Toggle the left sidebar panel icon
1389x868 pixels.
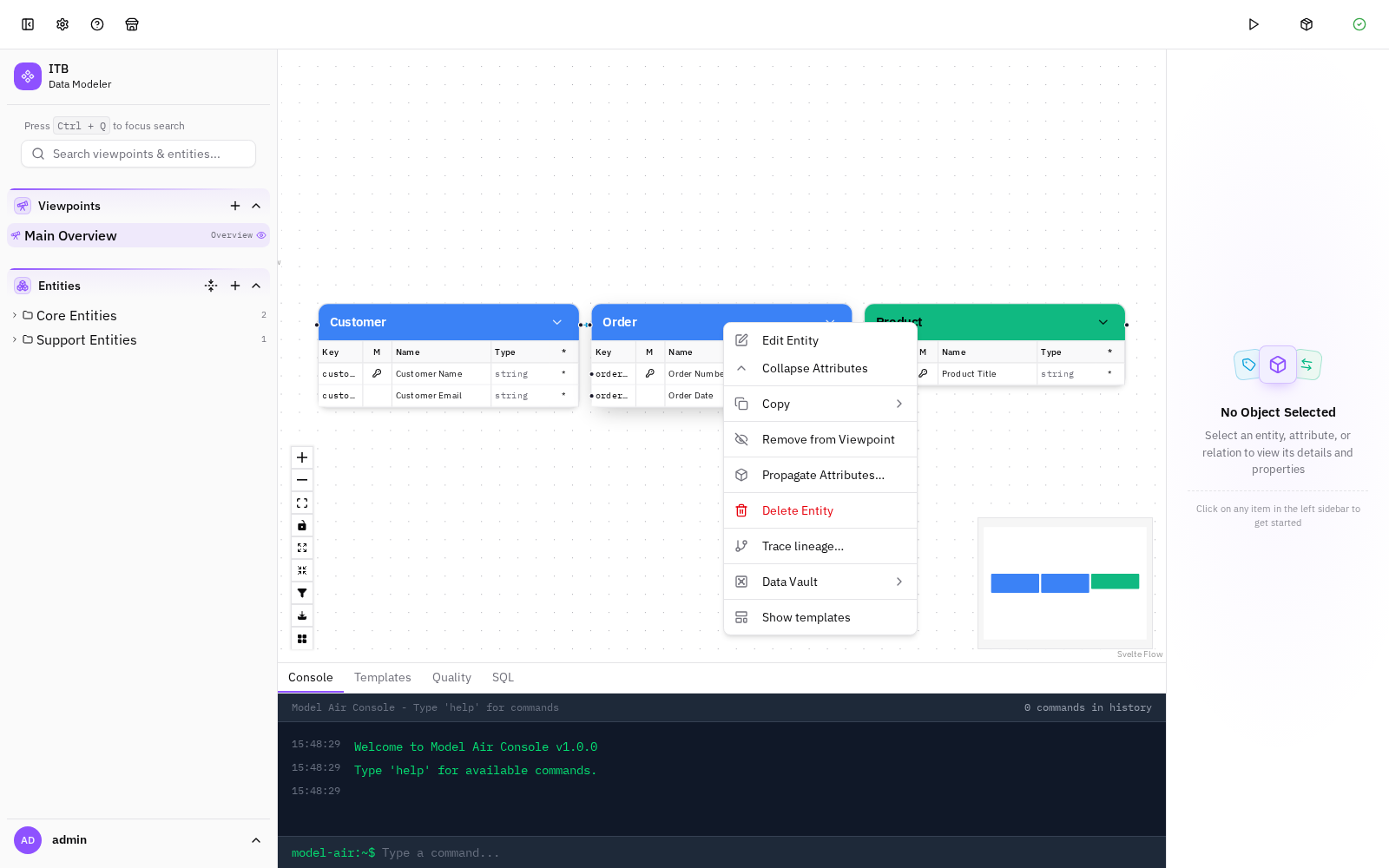click(28, 24)
